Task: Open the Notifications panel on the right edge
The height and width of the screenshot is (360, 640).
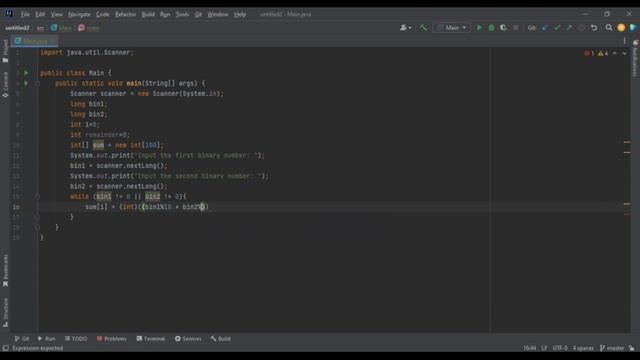Action: pos(635,58)
